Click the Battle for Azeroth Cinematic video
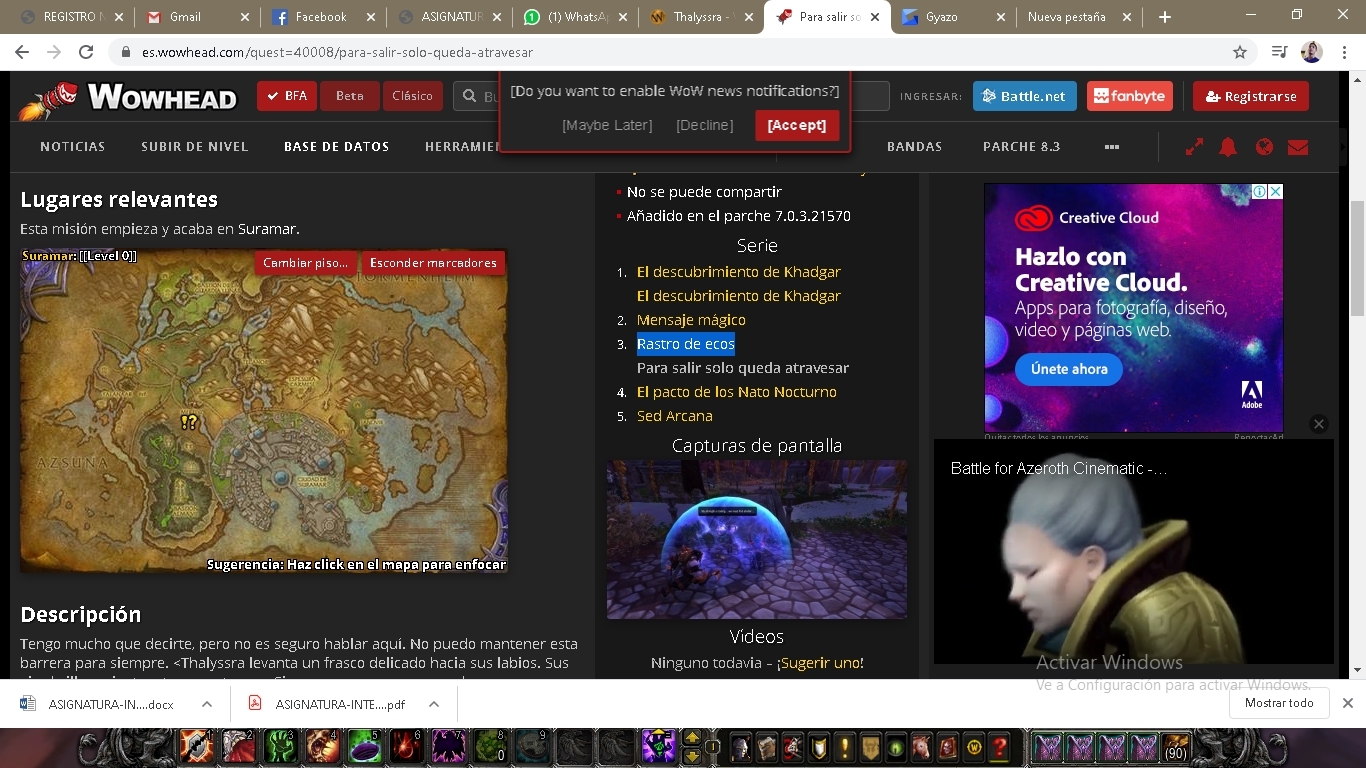1366x768 pixels. pos(1134,552)
